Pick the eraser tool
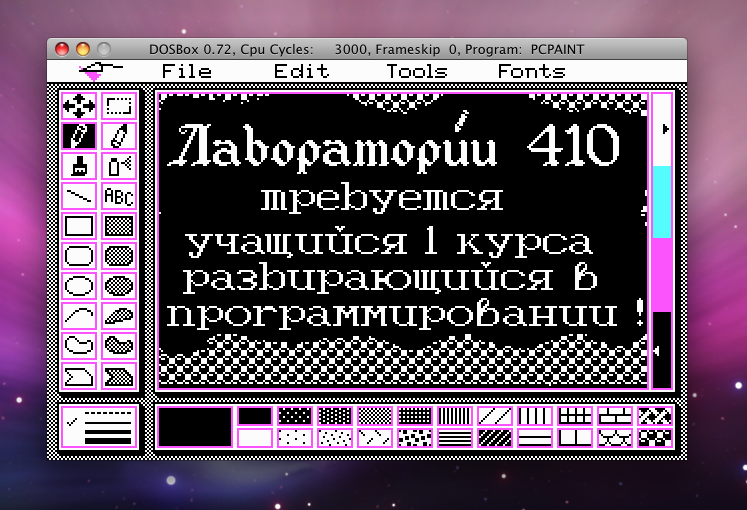747x510 pixels. point(119,135)
